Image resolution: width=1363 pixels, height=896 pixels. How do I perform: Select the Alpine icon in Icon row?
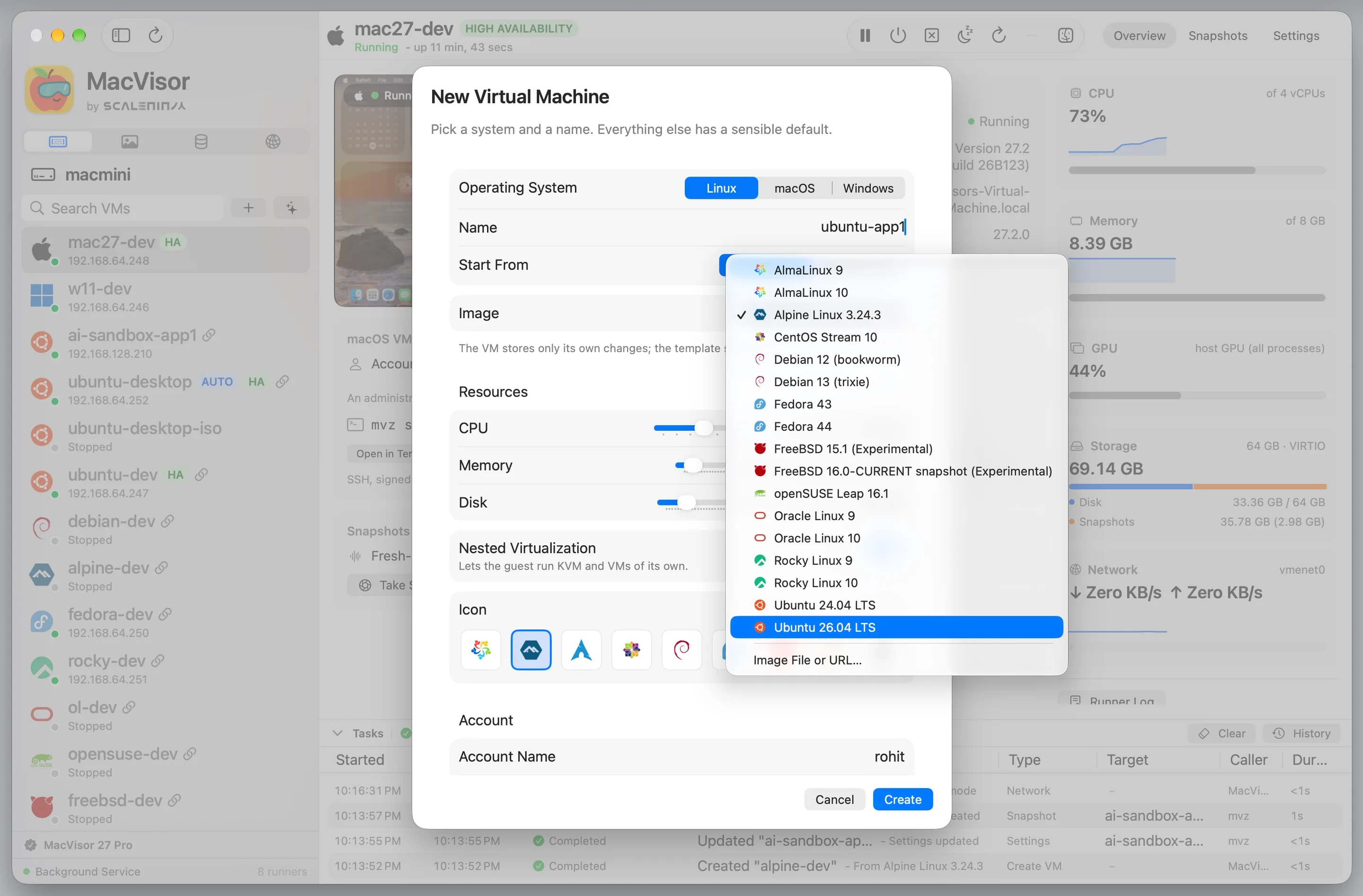[531, 650]
